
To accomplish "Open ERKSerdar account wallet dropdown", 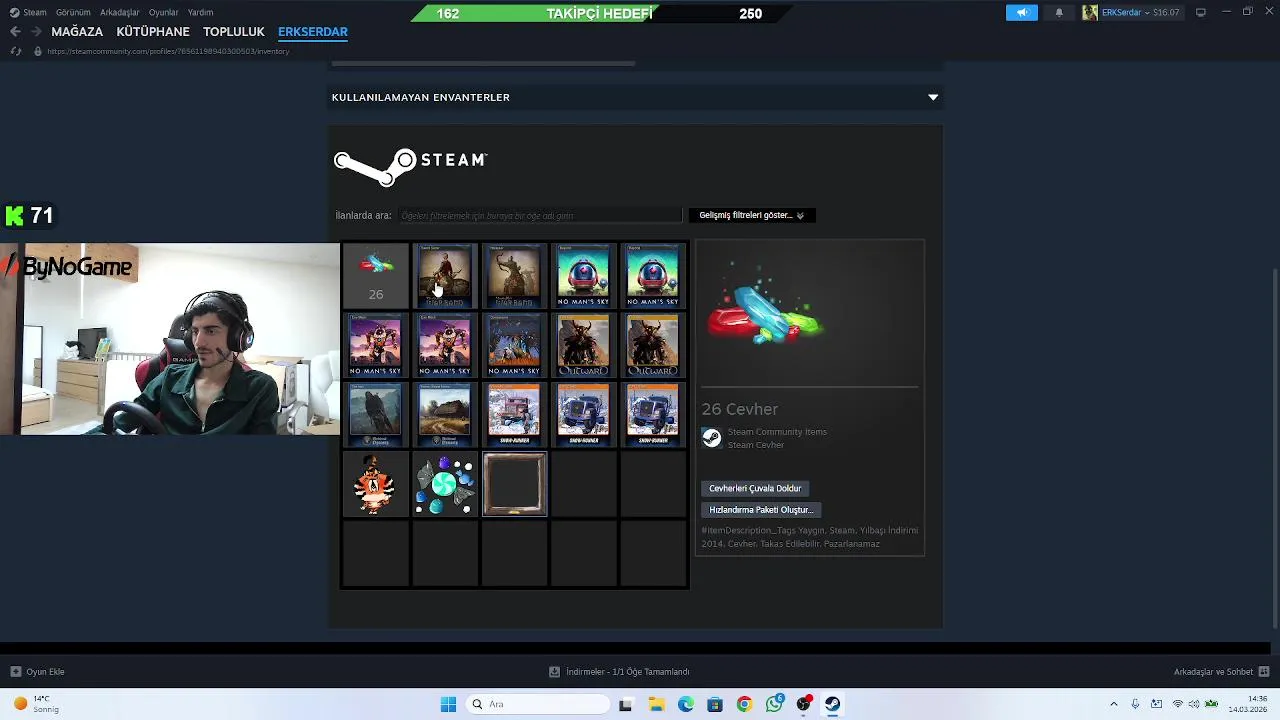I will coord(1141,13).
